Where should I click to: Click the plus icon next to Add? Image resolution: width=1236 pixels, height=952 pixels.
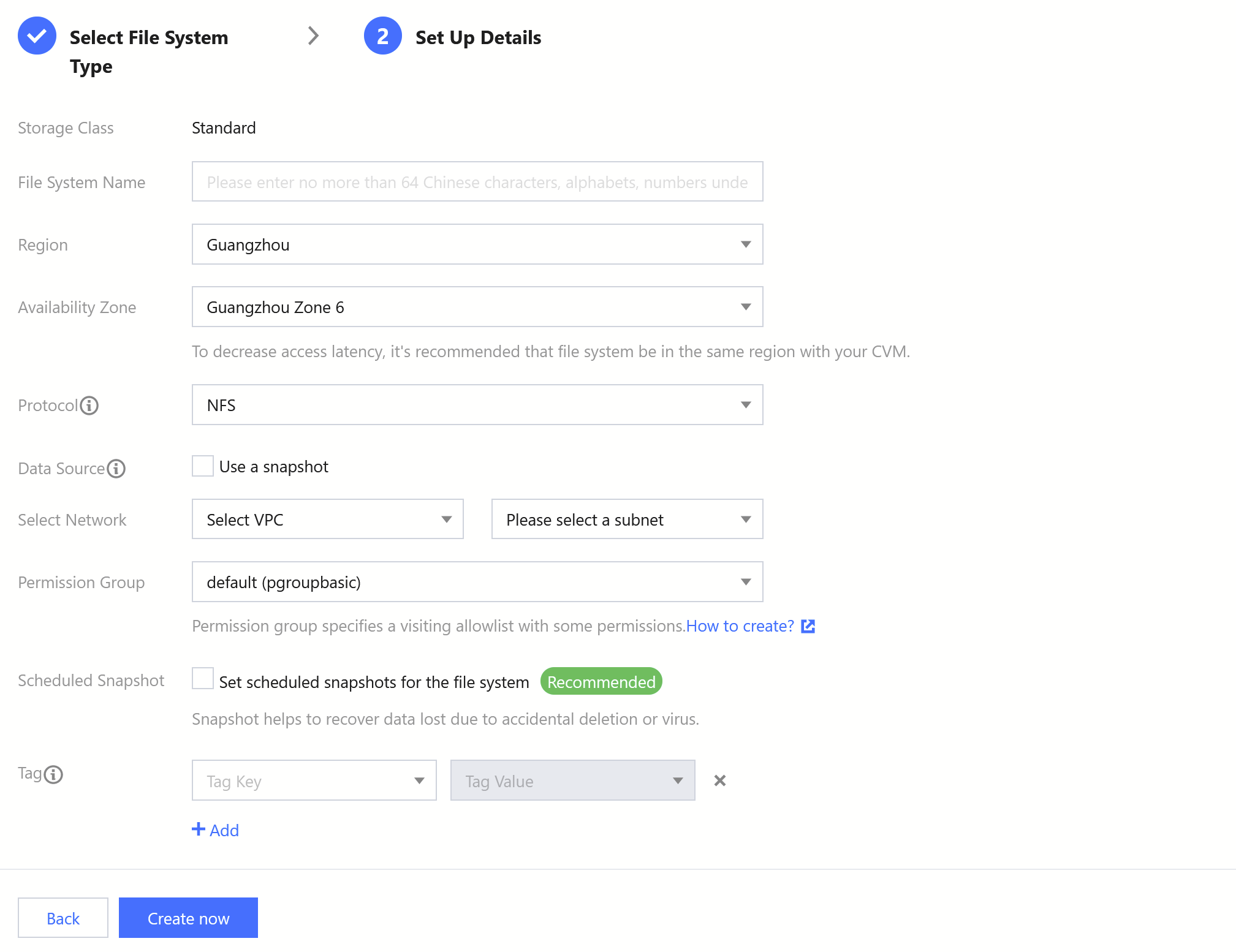(198, 829)
